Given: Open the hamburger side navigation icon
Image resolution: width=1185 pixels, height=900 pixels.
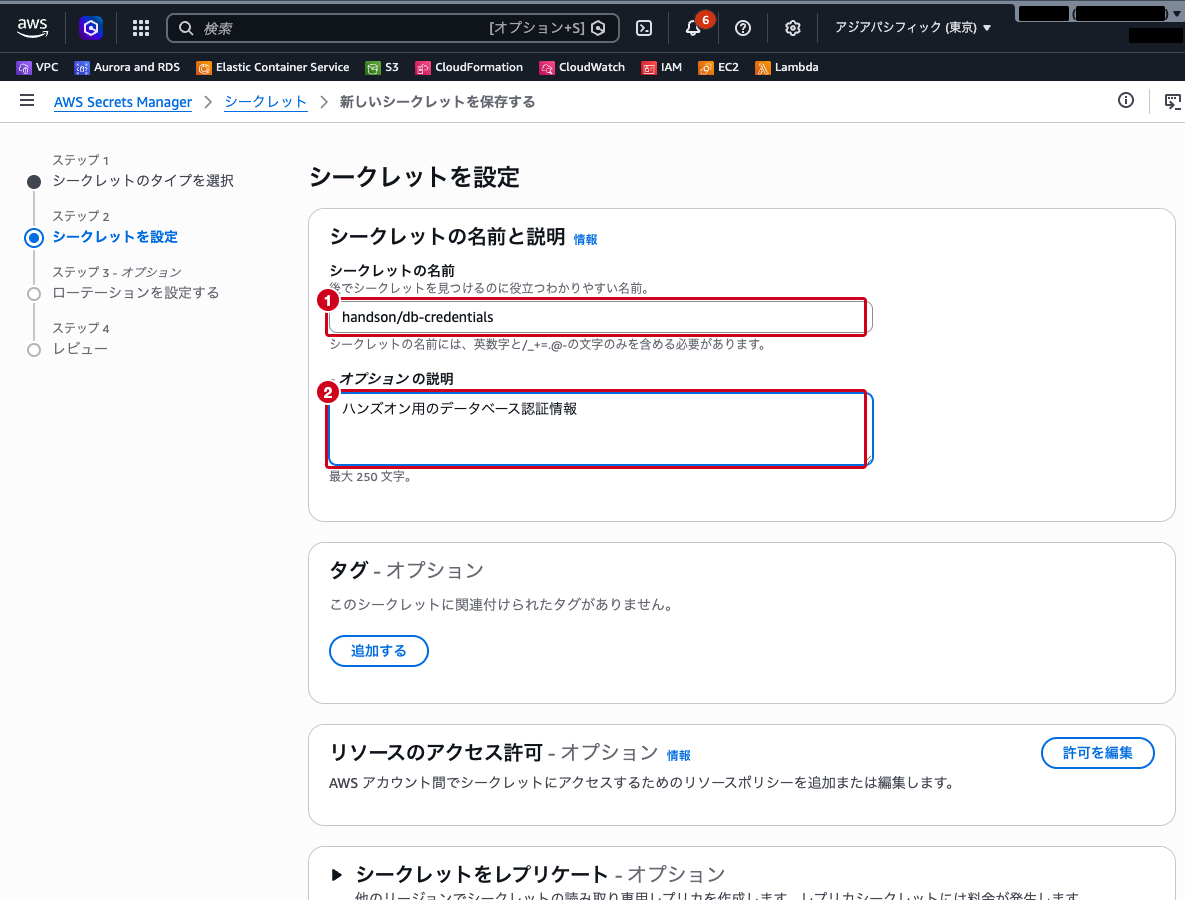Looking at the screenshot, I should (27, 101).
